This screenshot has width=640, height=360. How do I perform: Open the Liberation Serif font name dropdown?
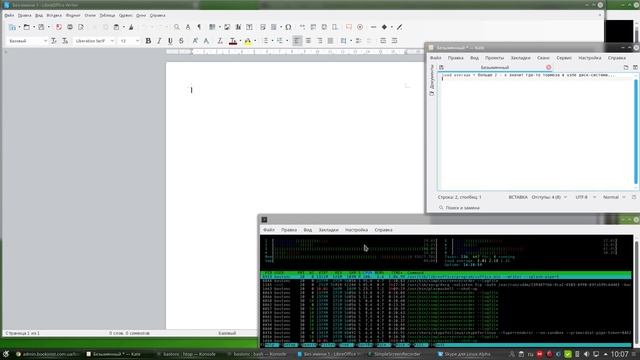(x=112, y=41)
